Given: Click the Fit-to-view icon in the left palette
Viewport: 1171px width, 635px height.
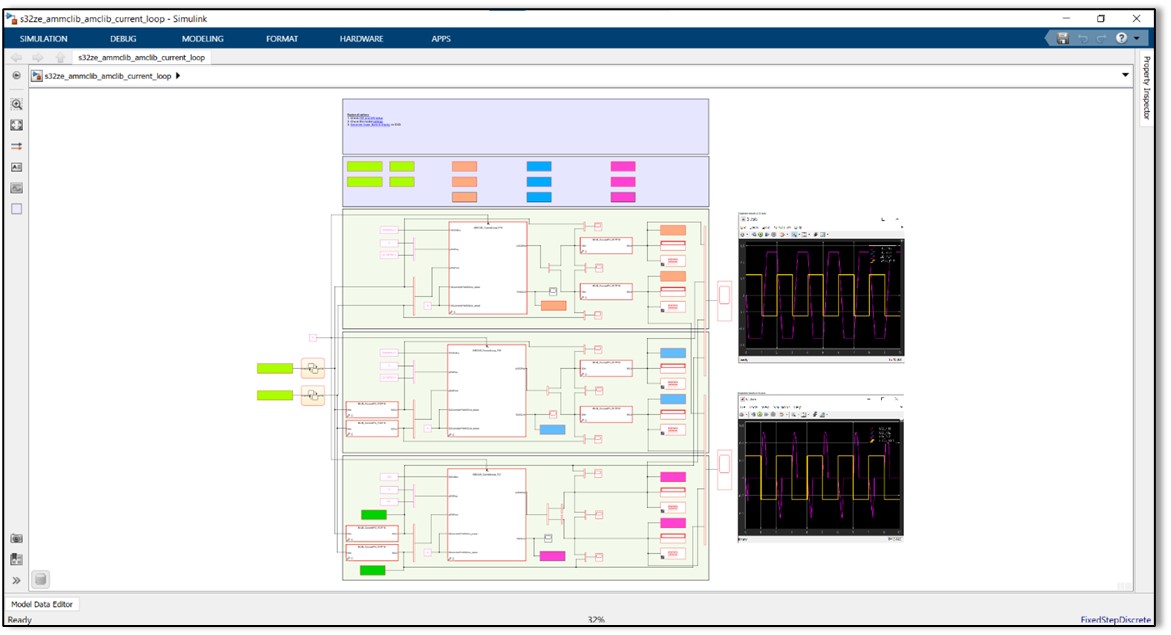Looking at the screenshot, I should 16,126.
